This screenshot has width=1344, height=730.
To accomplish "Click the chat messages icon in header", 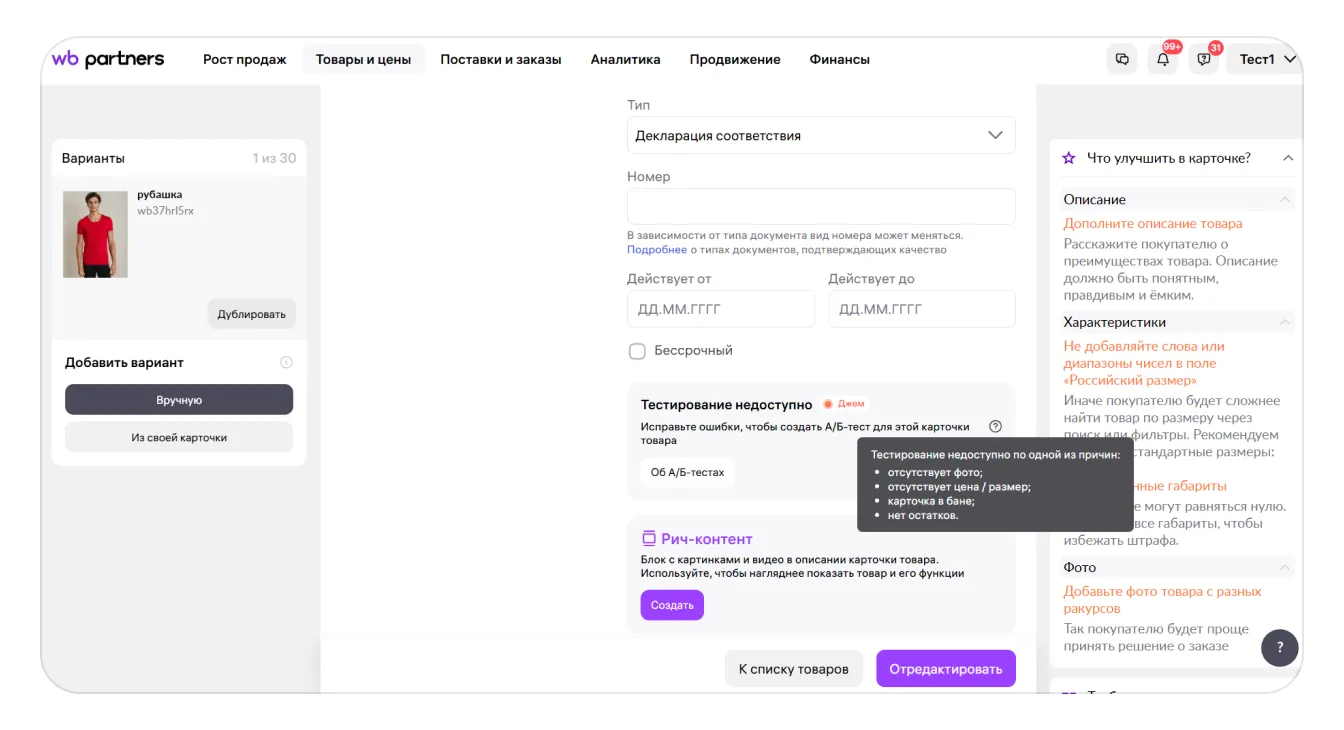I will (x=1122, y=59).
